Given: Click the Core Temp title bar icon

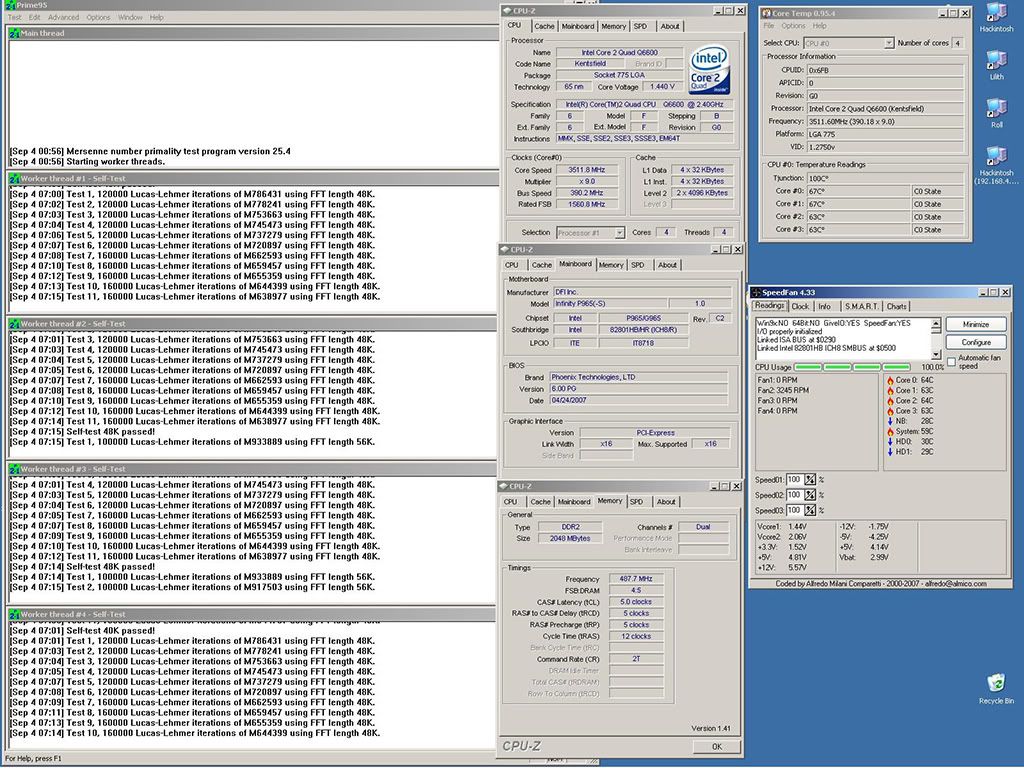Looking at the screenshot, I should [x=767, y=13].
